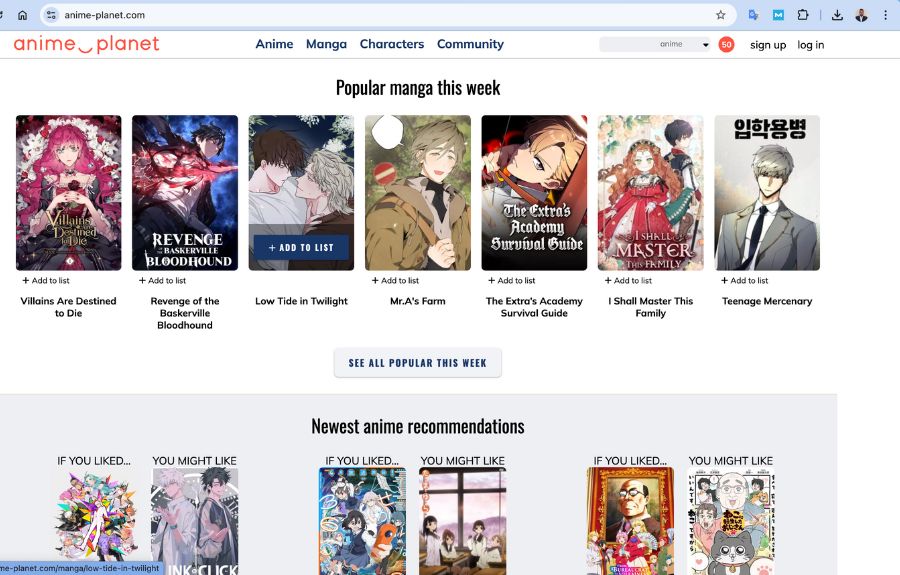
Task: Click the blue M extension icon
Action: click(778, 15)
